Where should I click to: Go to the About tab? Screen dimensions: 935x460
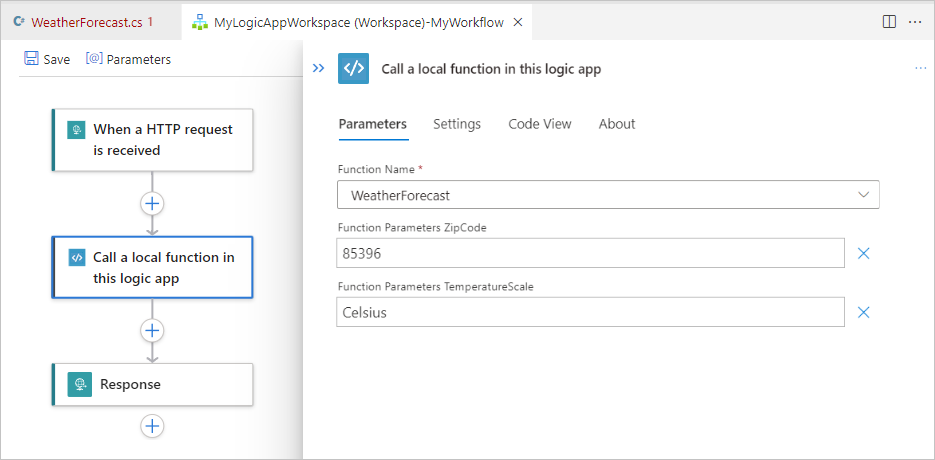617,124
